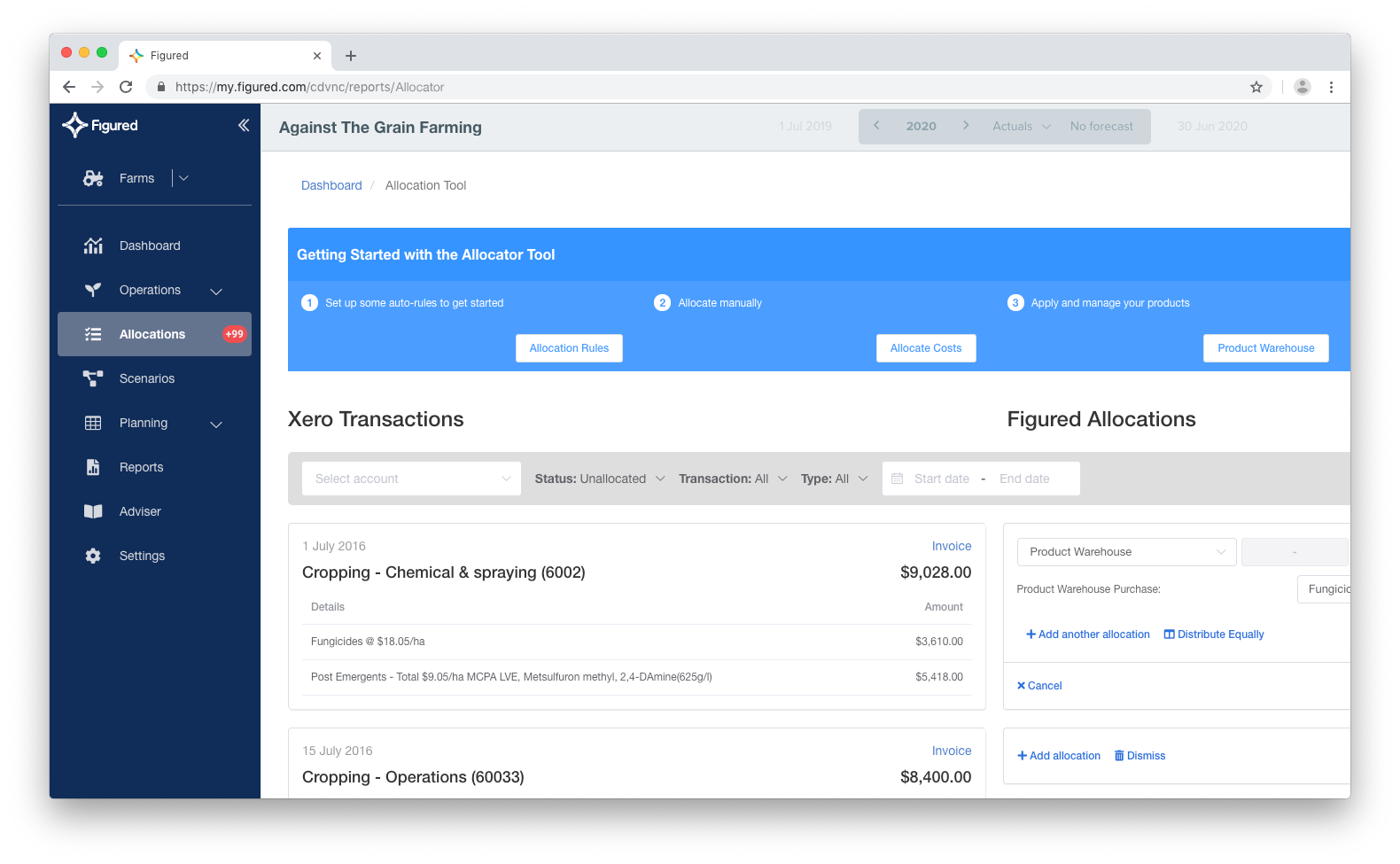
Task: Expand the Operations submenu chevron
Action: (x=216, y=291)
